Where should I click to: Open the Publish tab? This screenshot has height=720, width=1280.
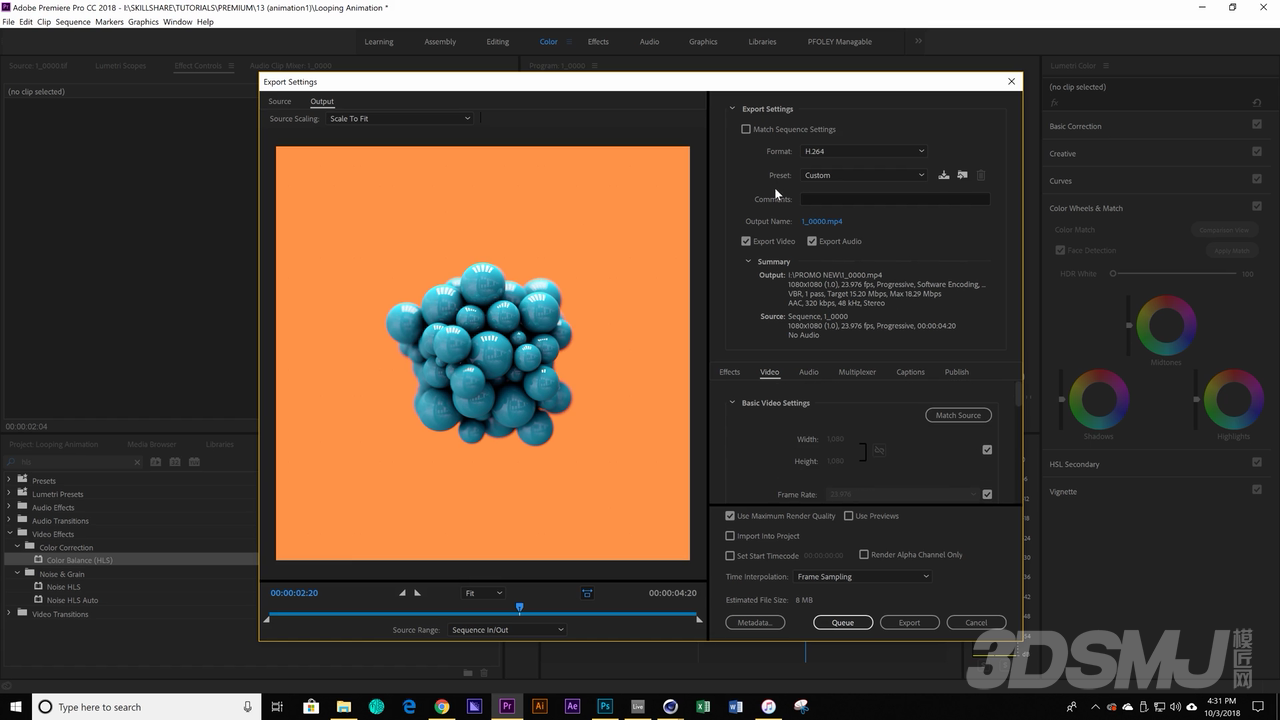(957, 372)
